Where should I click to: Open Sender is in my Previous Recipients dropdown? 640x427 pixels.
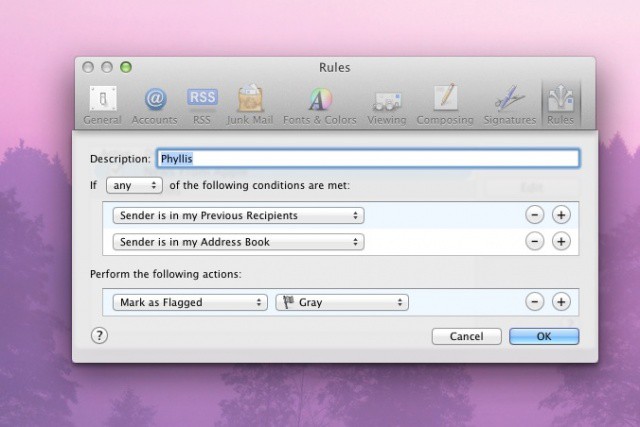(238, 216)
